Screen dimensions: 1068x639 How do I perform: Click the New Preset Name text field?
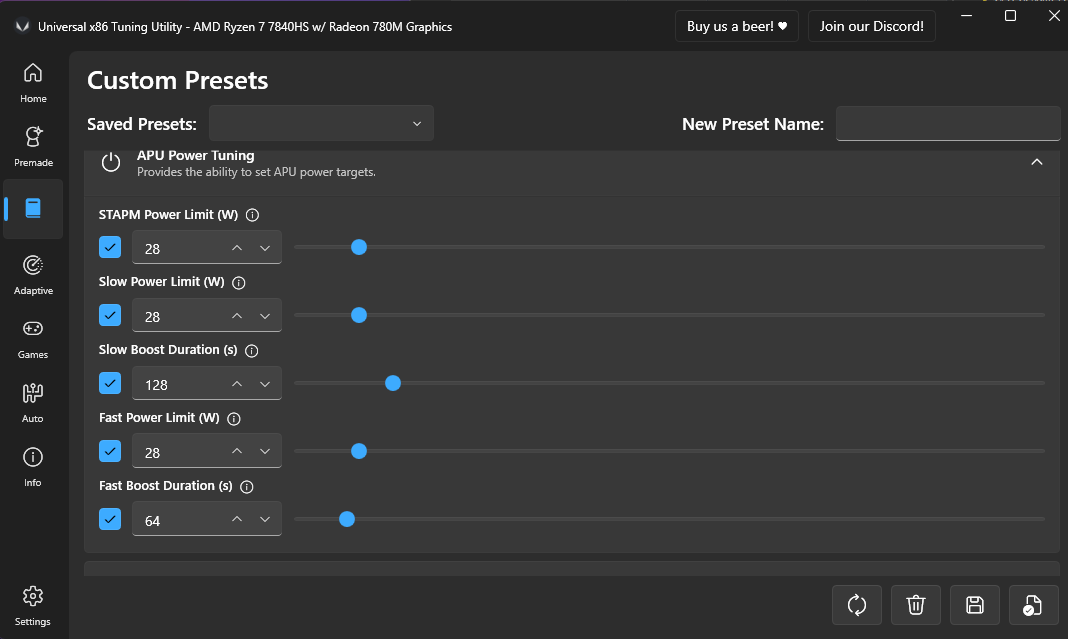(948, 124)
